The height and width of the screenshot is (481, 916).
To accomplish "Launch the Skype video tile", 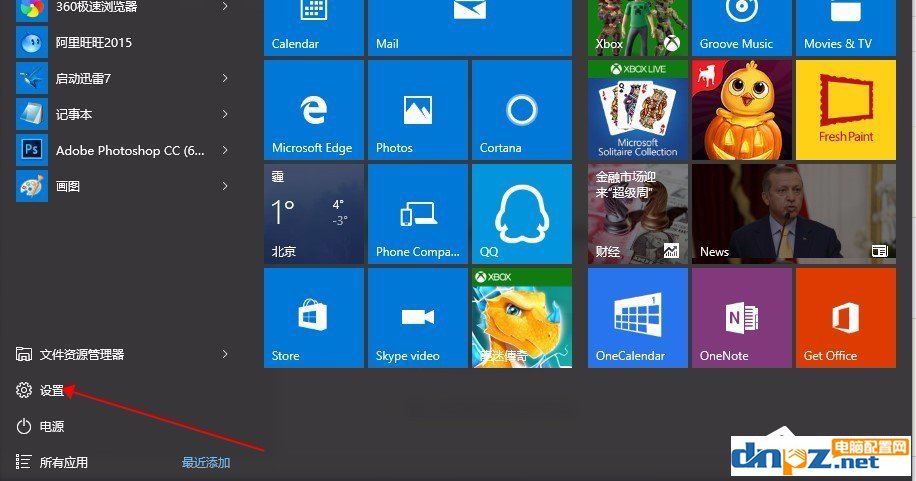I will click(418, 318).
